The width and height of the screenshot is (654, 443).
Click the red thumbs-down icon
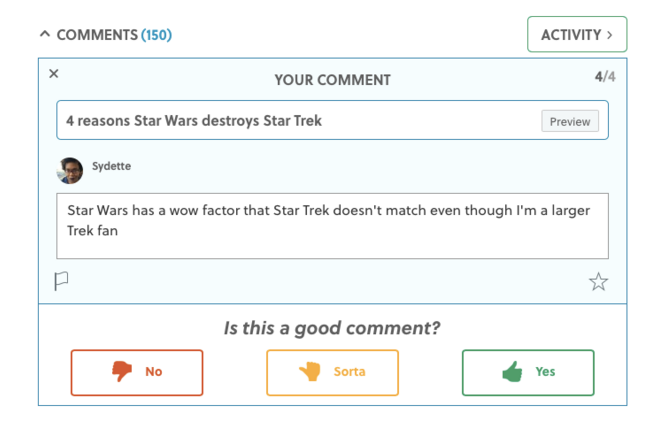pos(122,372)
